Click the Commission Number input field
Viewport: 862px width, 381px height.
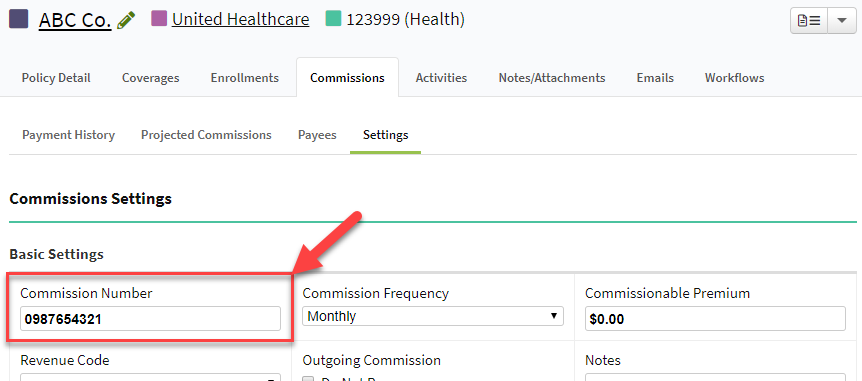coord(150,319)
